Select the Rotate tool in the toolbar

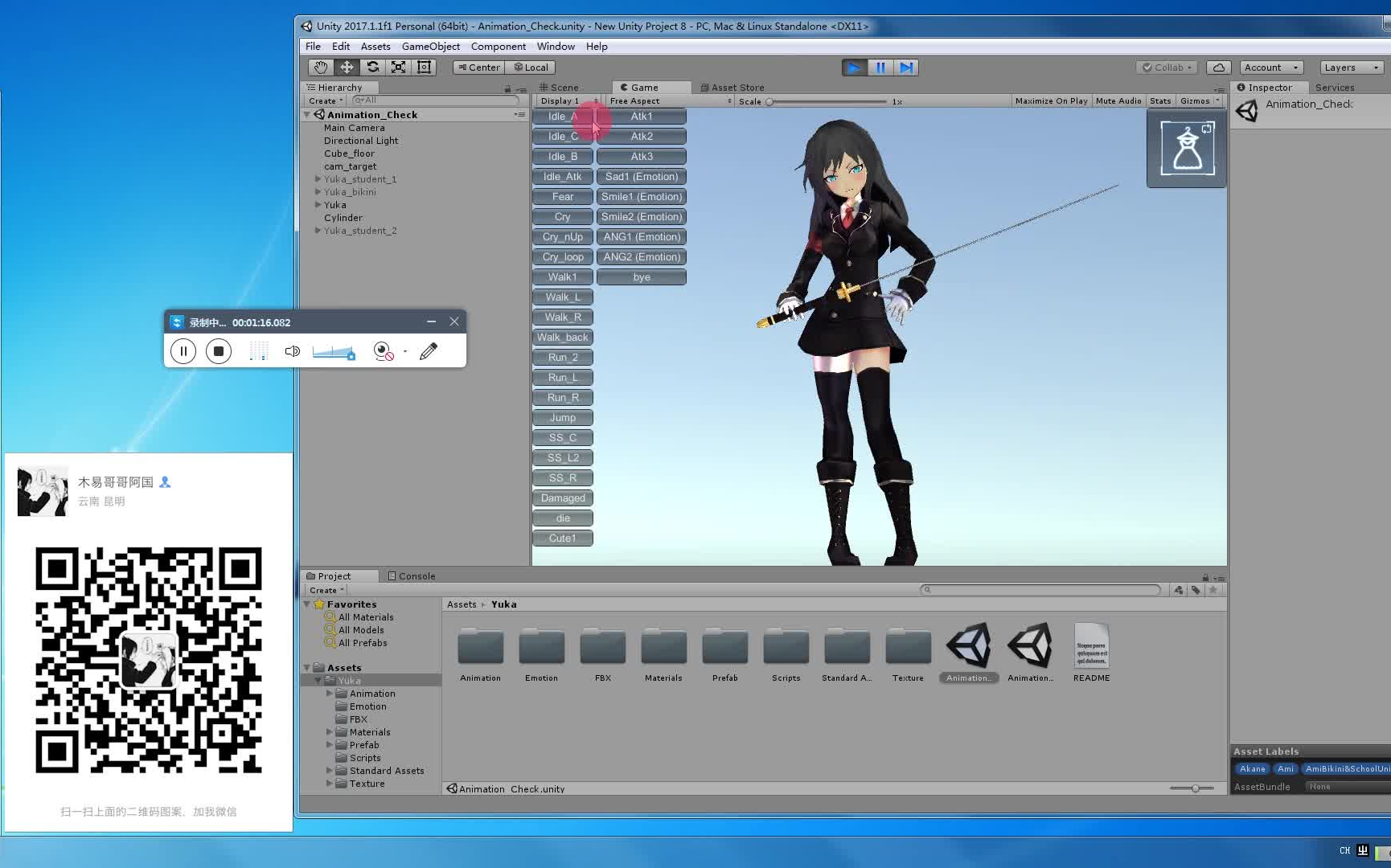[x=372, y=67]
